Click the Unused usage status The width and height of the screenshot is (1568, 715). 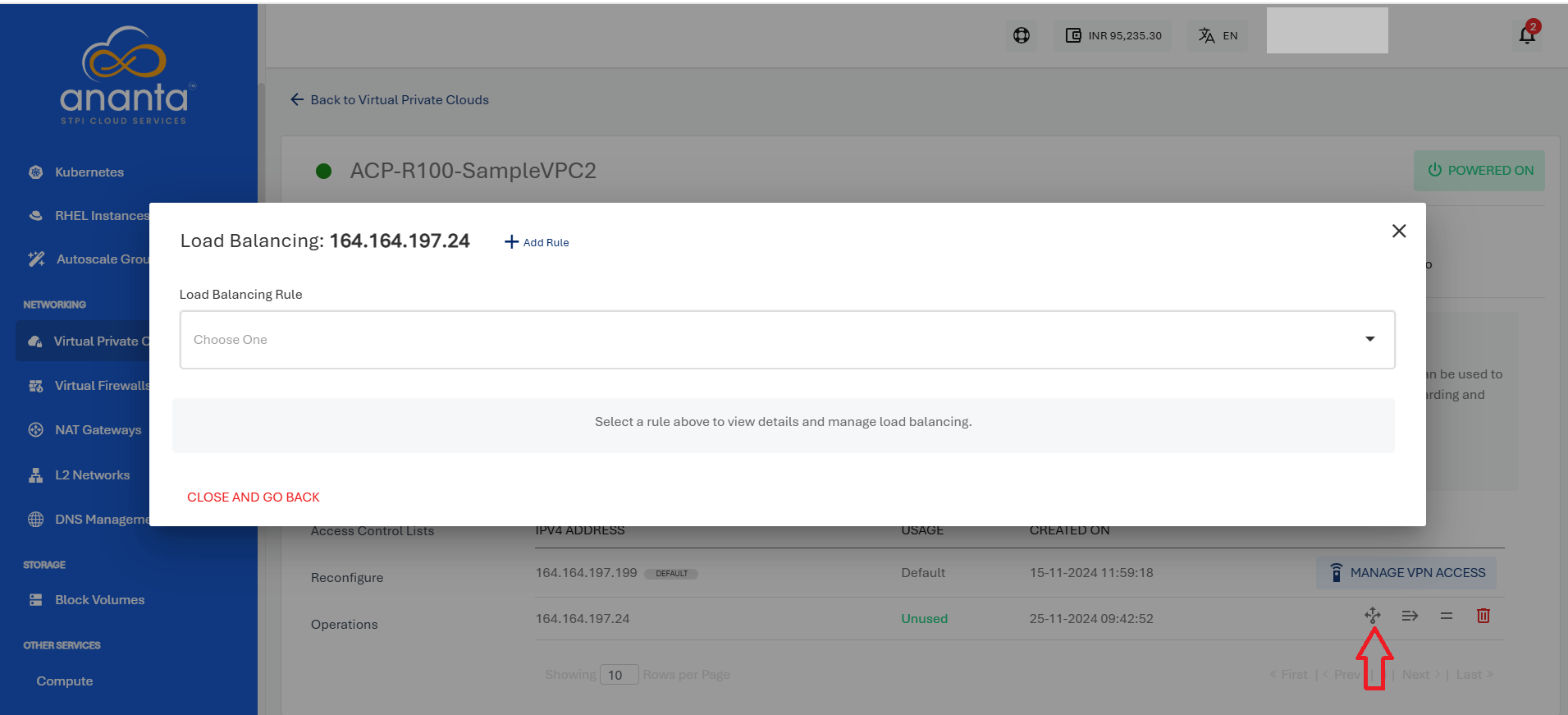925,619
